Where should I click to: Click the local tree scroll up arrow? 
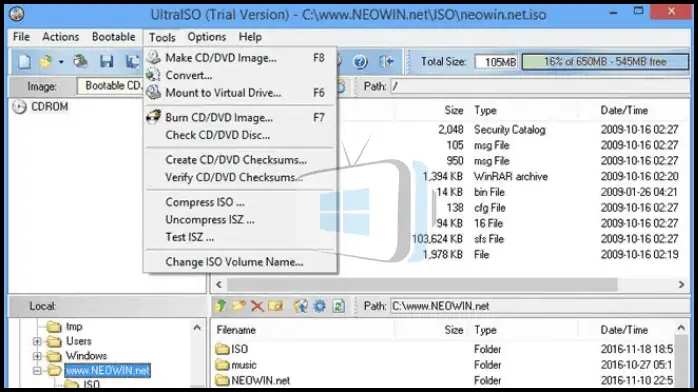197,328
